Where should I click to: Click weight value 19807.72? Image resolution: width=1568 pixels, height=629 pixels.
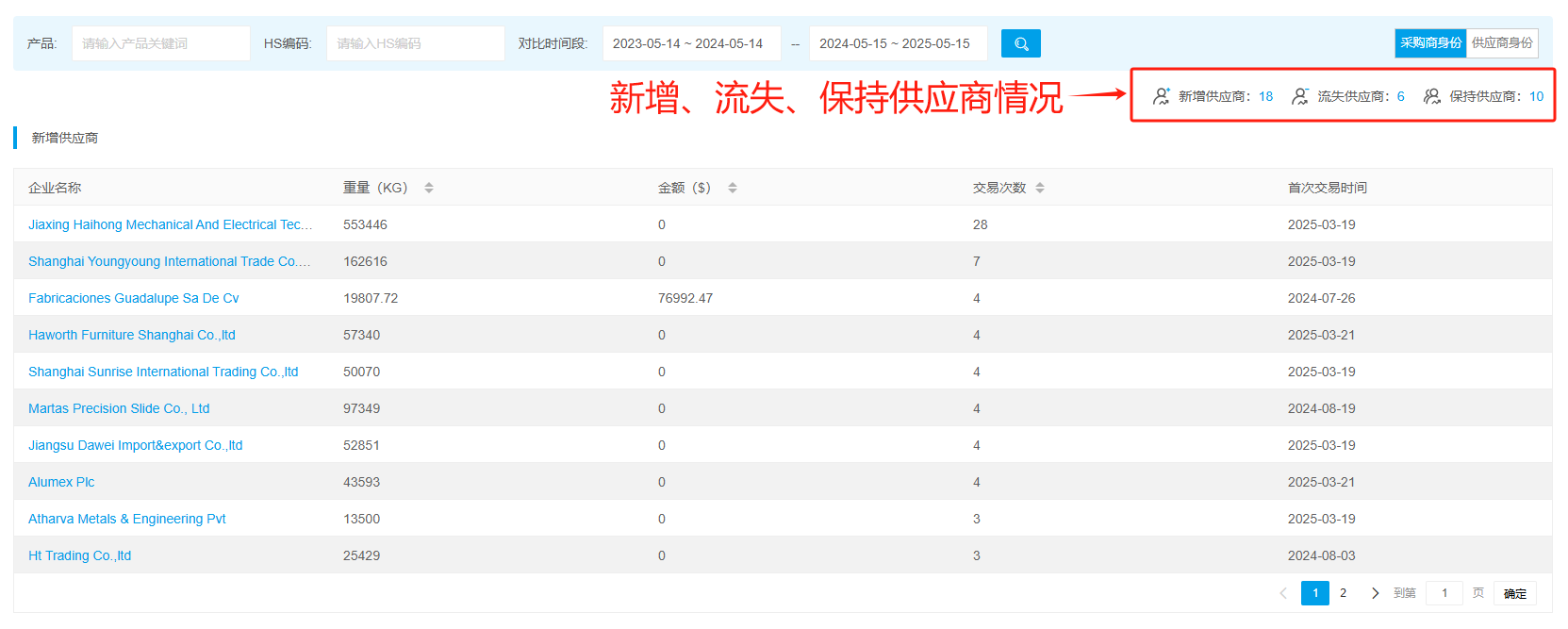[x=371, y=298]
